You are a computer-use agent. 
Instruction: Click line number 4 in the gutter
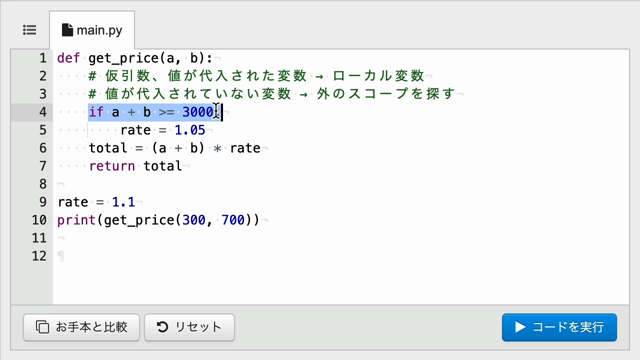[x=43, y=112]
